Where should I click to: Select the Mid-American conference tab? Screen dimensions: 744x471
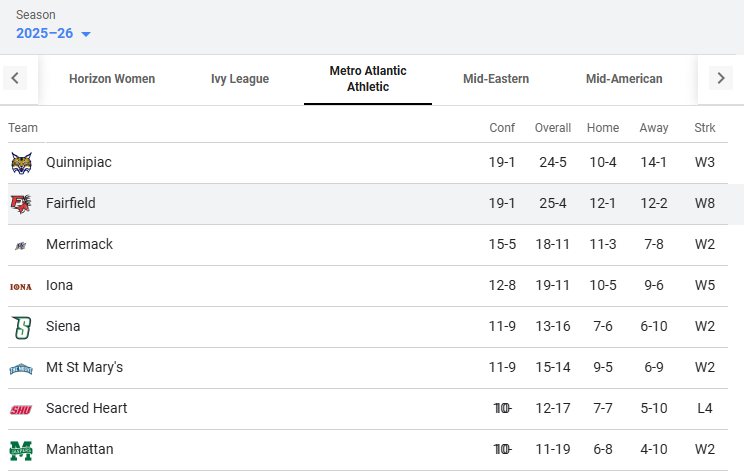click(624, 79)
